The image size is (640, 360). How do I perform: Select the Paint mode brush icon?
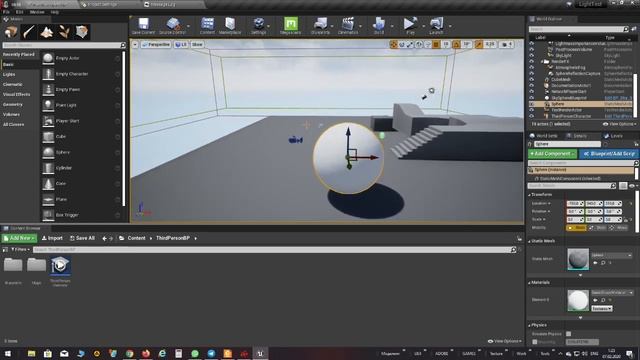[29, 32]
